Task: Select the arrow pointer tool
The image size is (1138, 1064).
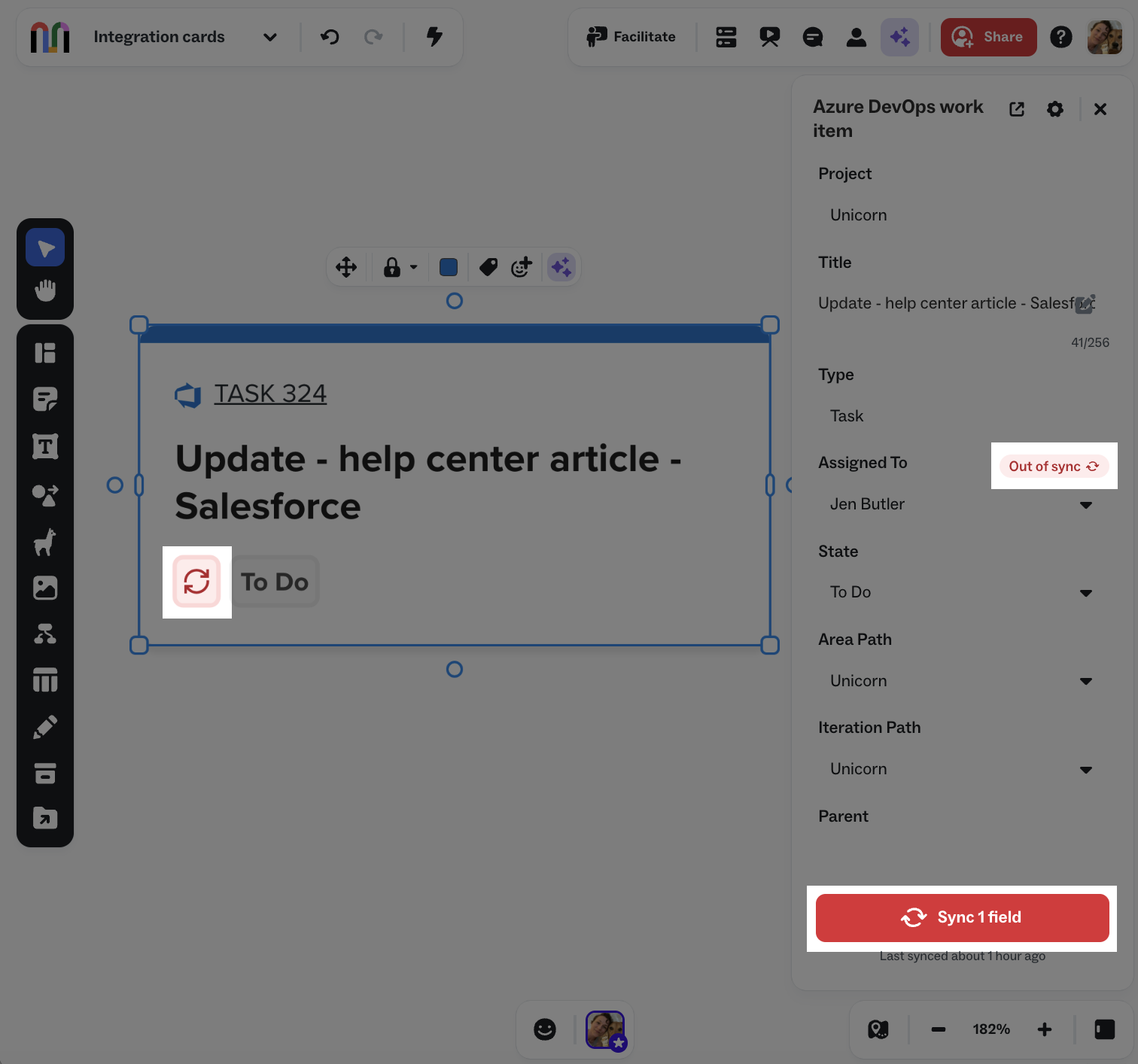Action: (x=45, y=248)
